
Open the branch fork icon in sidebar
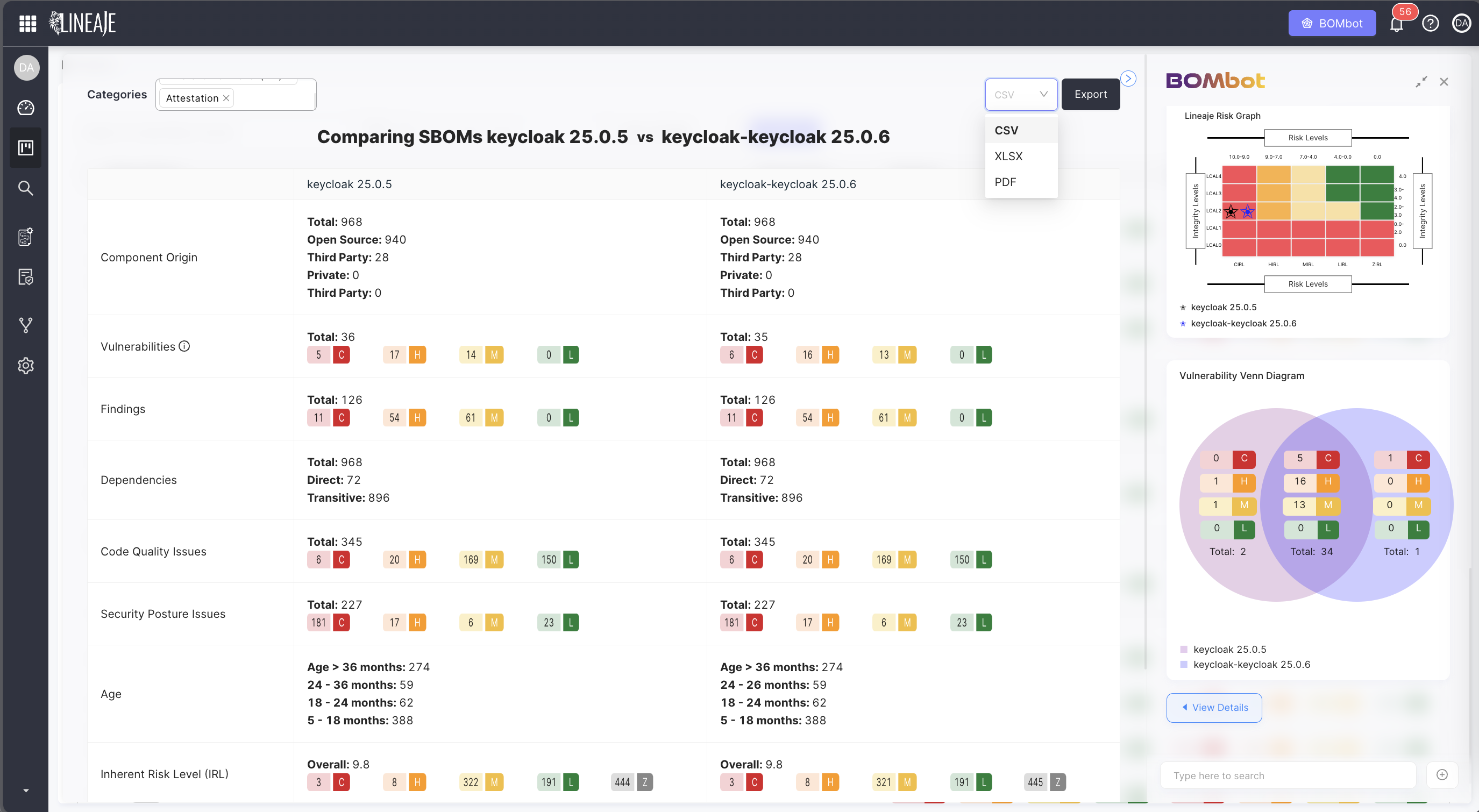point(26,325)
